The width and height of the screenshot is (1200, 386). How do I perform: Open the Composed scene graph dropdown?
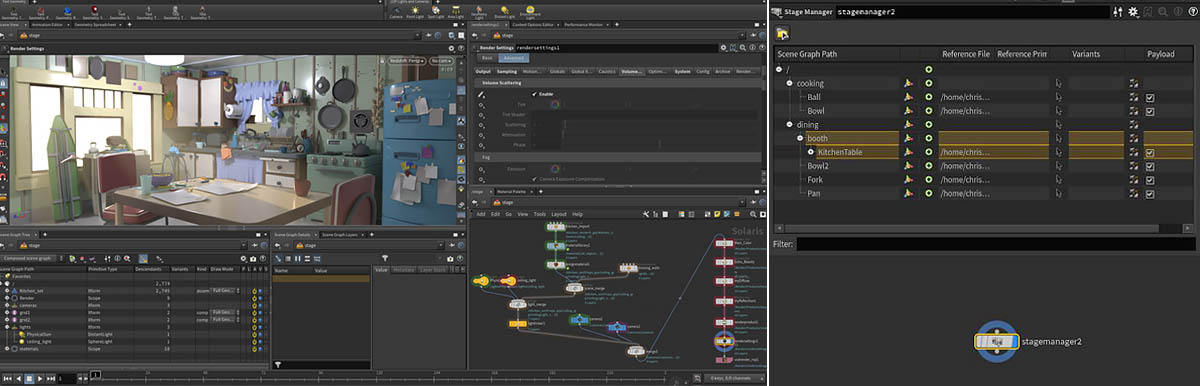click(x=33, y=259)
